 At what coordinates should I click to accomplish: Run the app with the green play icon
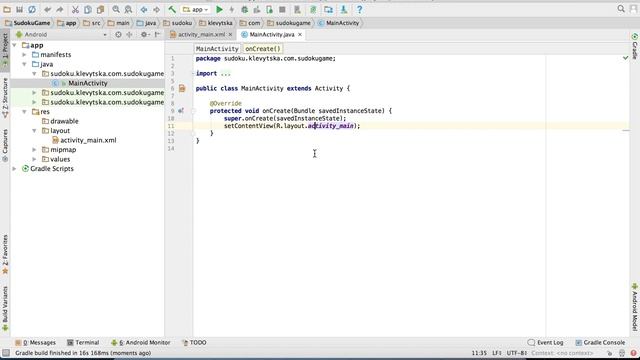219,9
